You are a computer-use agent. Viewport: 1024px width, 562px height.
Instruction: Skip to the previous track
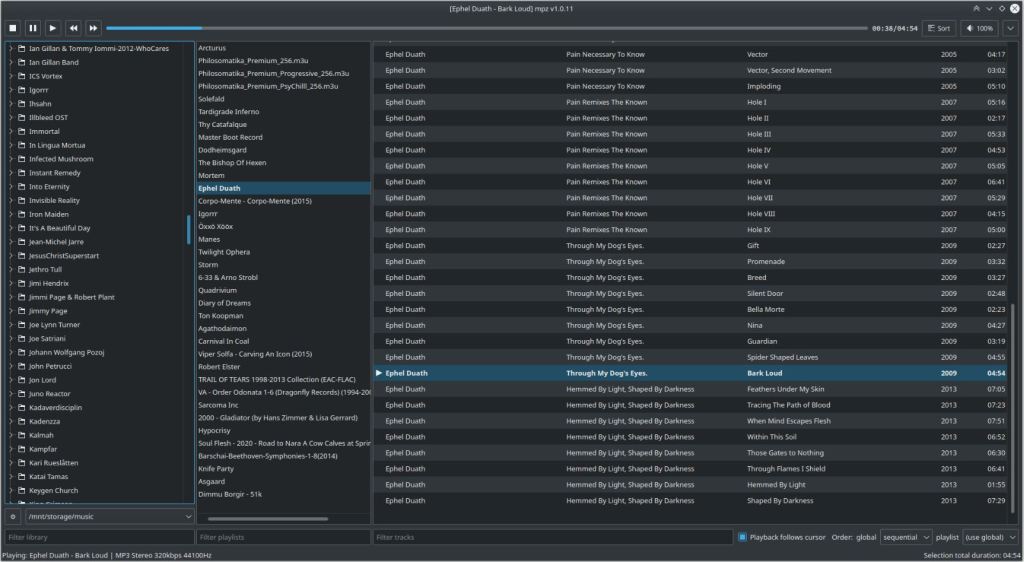[x=73, y=28]
